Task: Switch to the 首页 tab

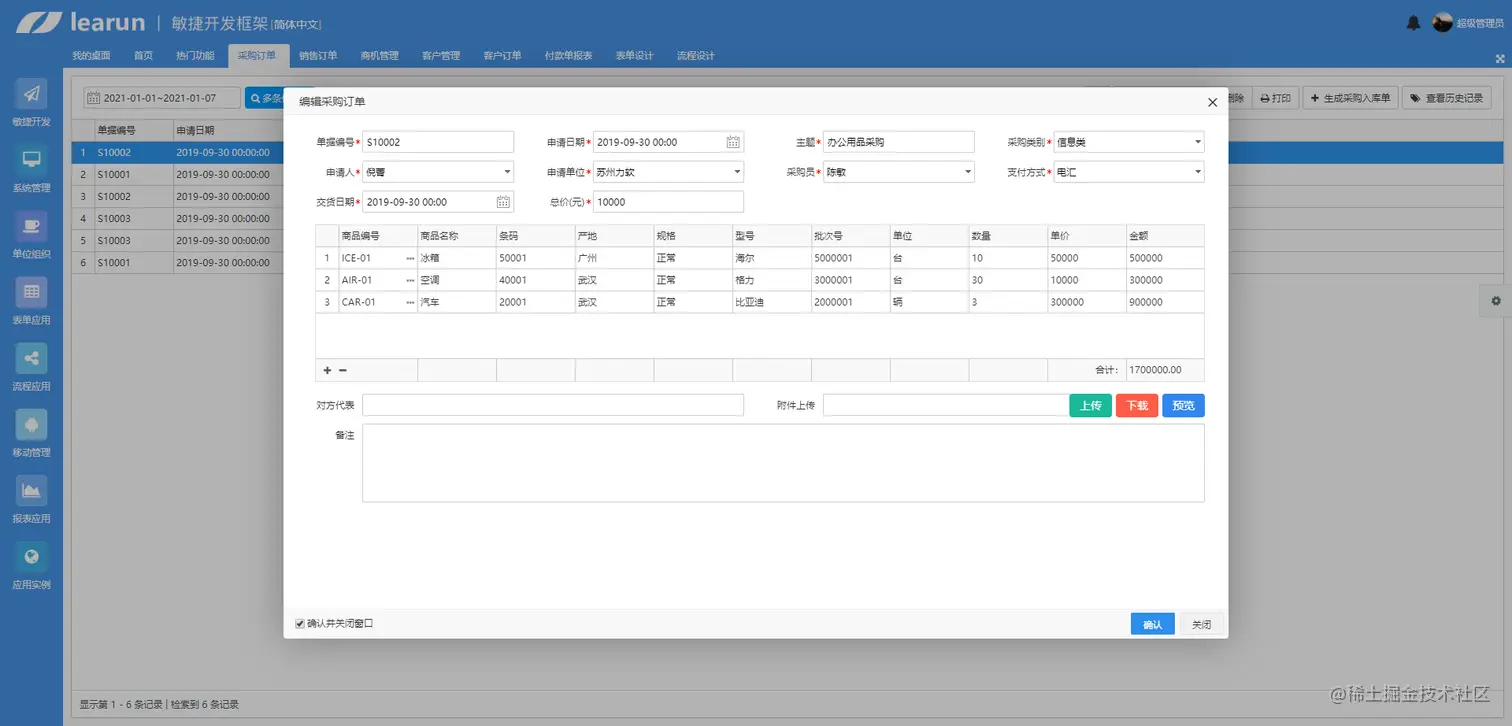Action: click(144, 56)
